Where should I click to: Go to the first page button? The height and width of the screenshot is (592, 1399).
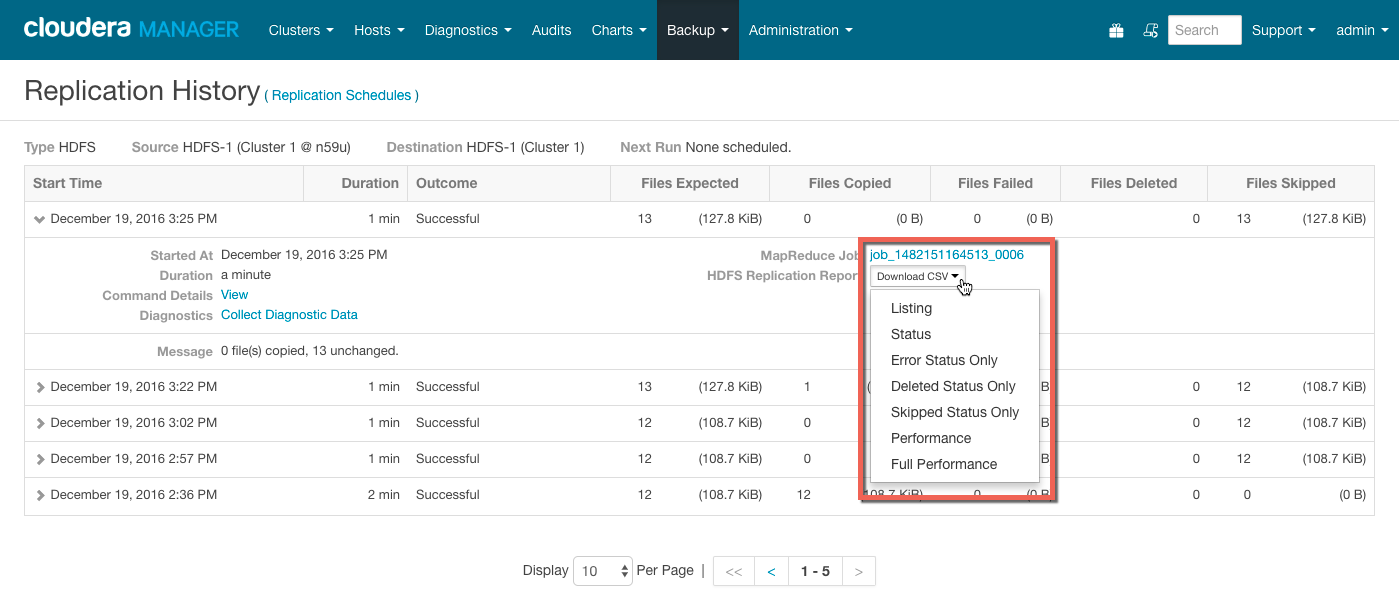click(734, 571)
